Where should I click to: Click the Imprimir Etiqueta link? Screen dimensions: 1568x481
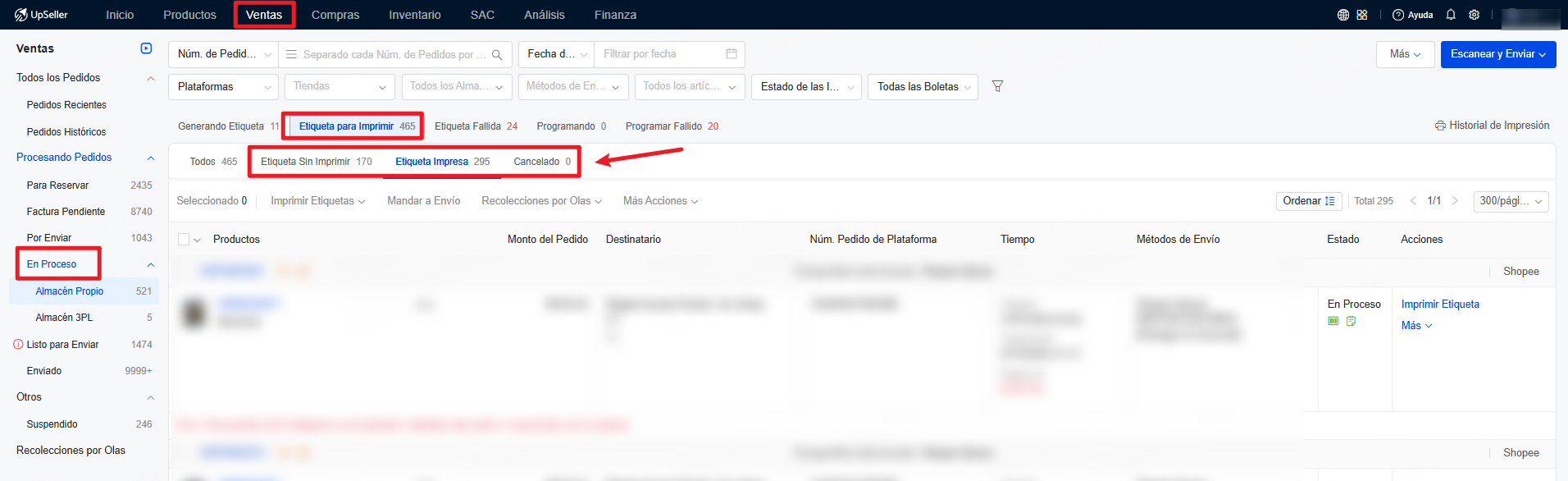[x=1440, y=305]
